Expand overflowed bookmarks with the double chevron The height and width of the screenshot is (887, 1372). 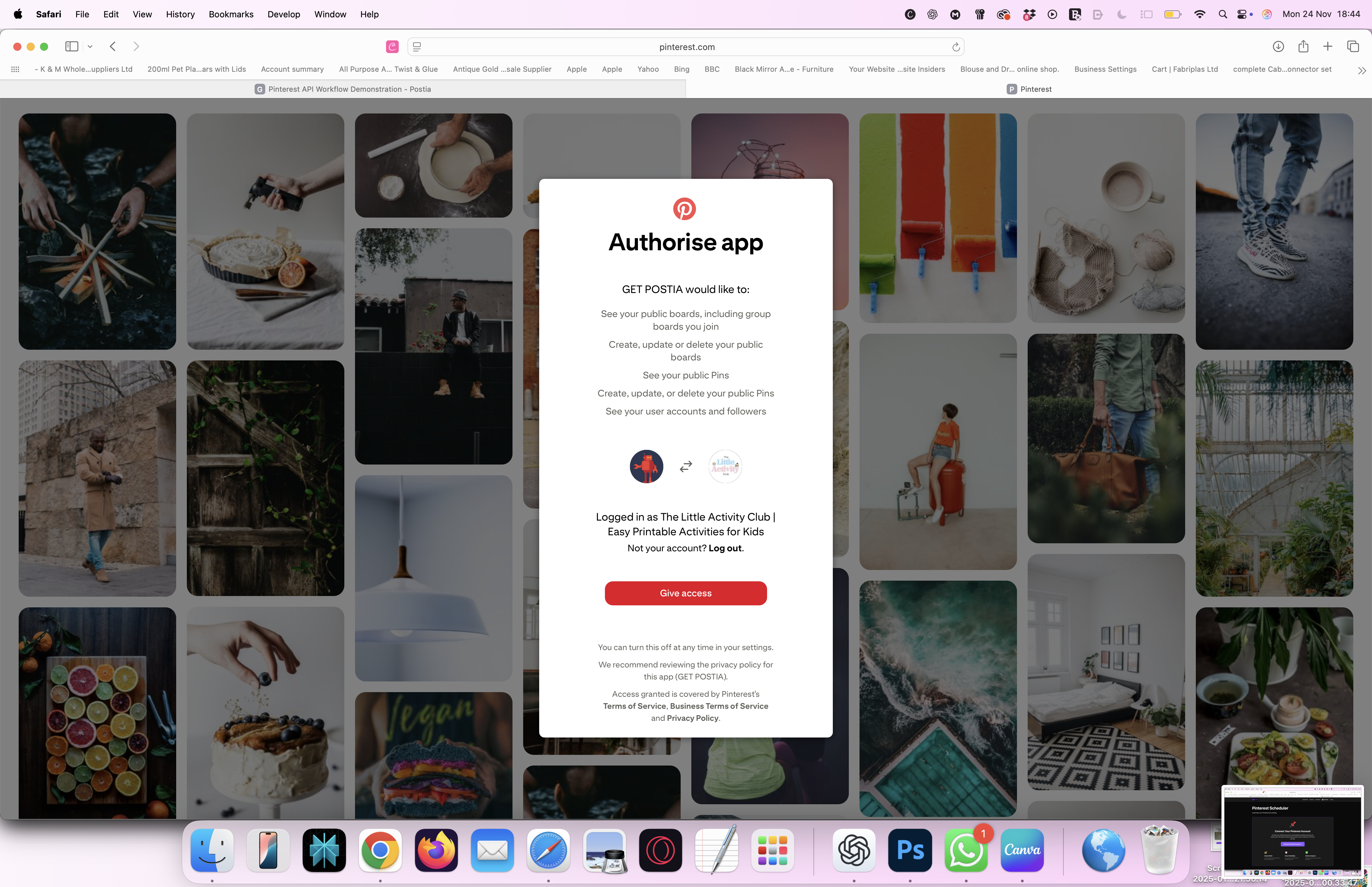(1362, 70)
